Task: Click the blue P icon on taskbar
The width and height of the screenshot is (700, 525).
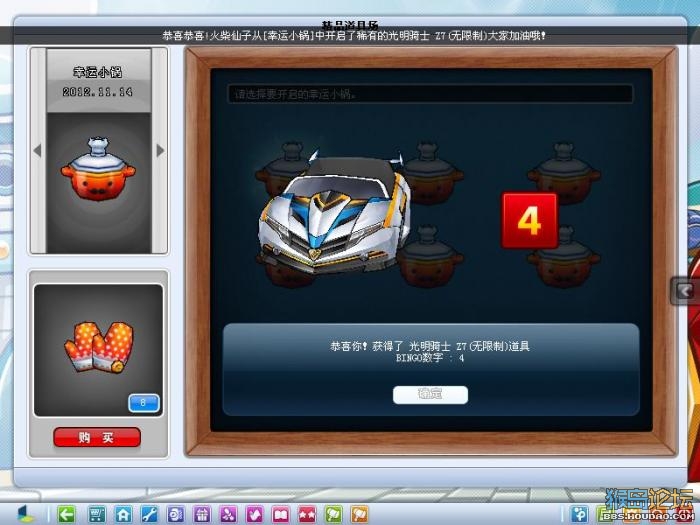Action: coord(580,514)
